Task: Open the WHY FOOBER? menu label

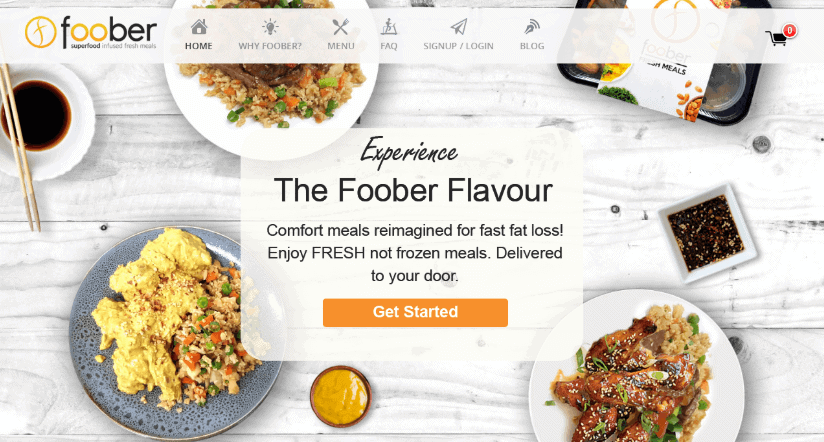Action: (270, 46)
